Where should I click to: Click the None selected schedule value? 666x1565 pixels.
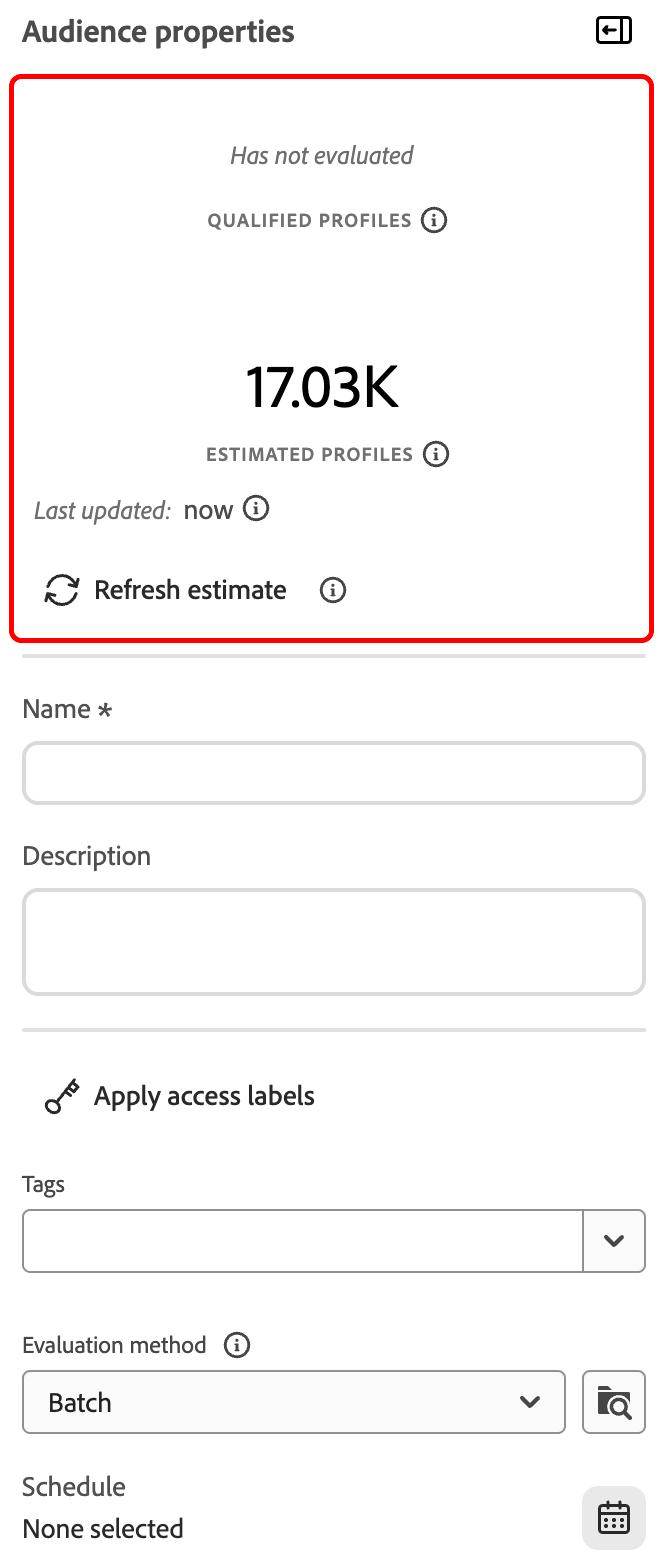(x=103, y=1529)
